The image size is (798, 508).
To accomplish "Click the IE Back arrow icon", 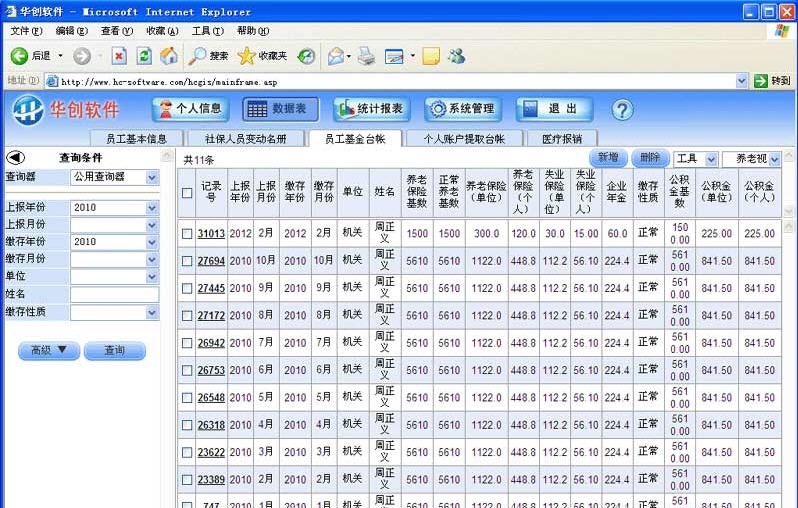I will pyautogui.click(x=19, y=55).
